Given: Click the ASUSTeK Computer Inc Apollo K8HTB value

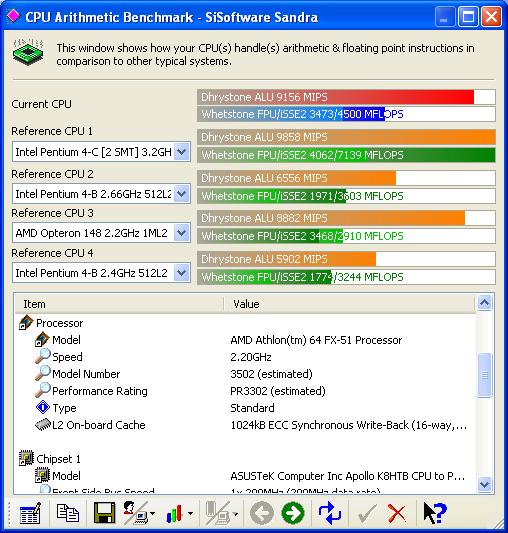Looking at the screenshot, I should pyautogui.click(x=348, y=476).
